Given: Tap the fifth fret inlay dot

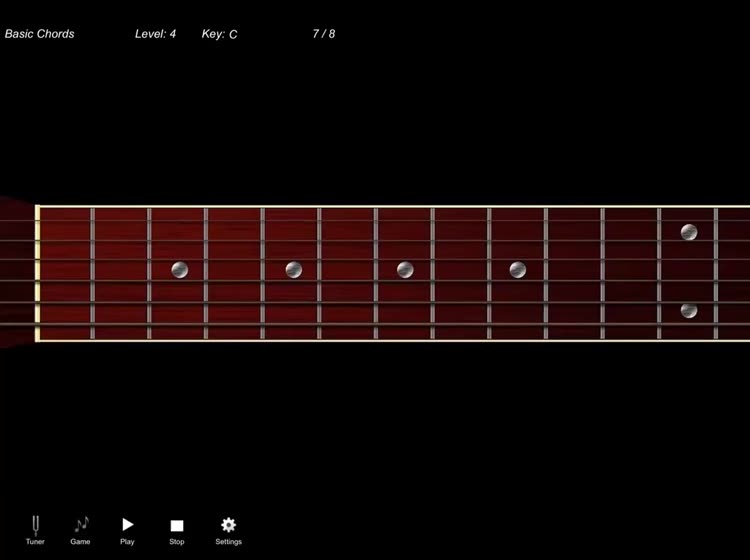Looking at the screenshot, I should click(294, 270).
